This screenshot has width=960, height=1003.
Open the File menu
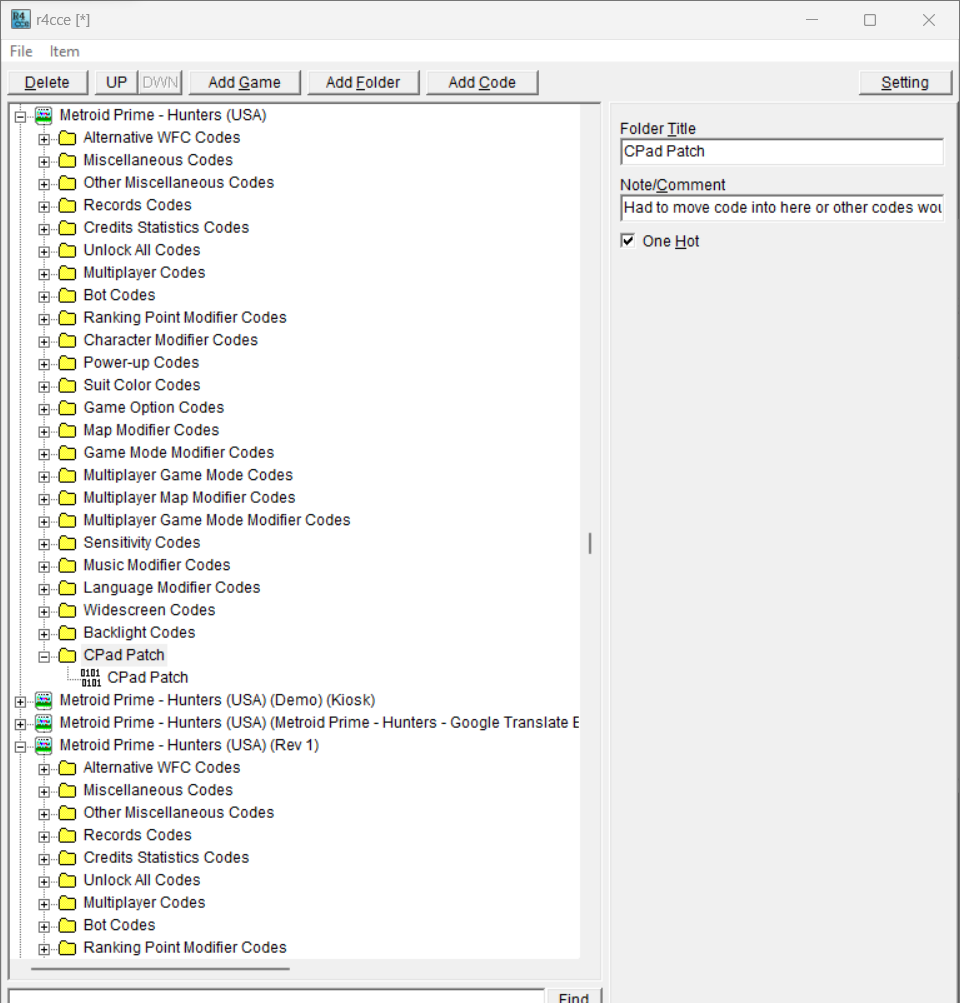21,51
